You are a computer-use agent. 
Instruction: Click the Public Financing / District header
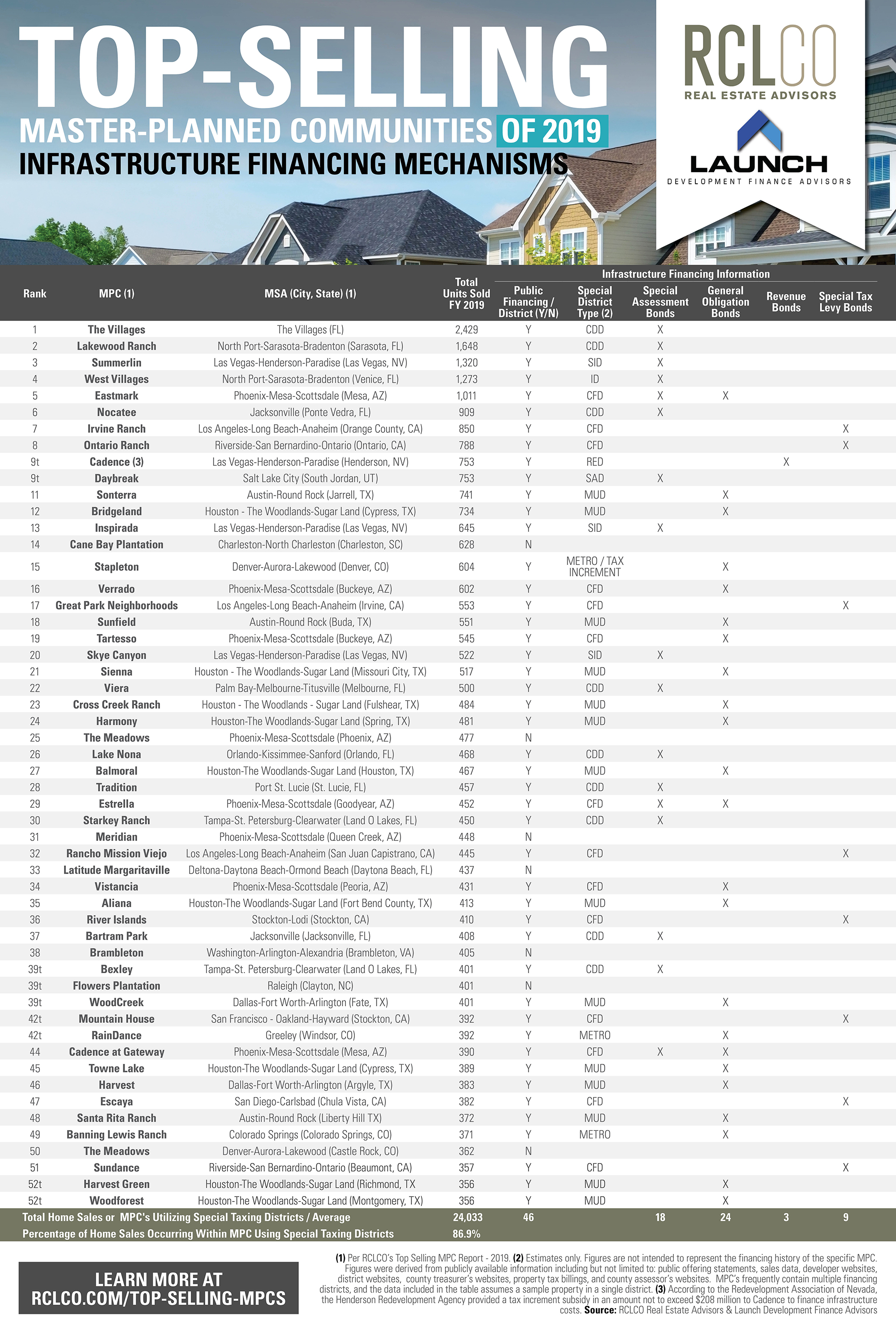pos(529,302)
